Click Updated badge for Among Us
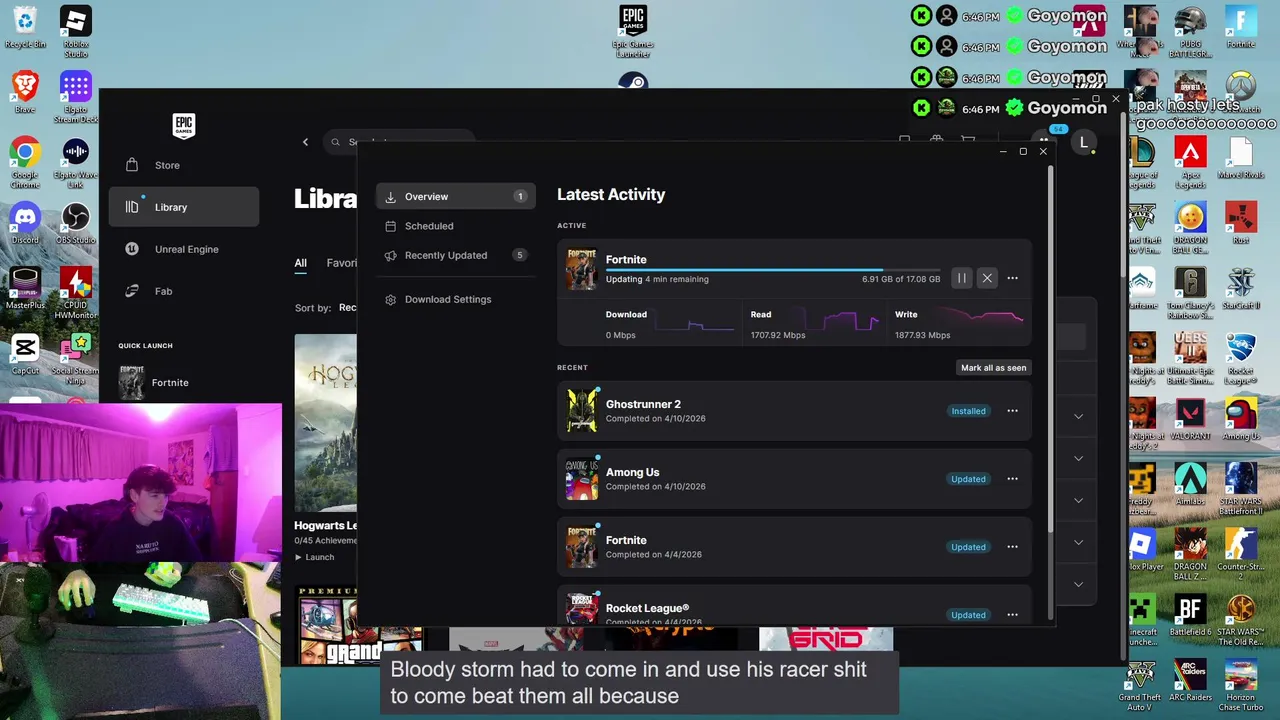Viewport: 1280px width, 720px height. pos(968,479)
